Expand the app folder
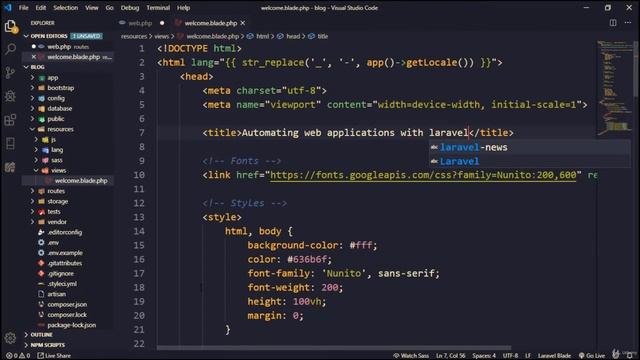 (53, 78)
